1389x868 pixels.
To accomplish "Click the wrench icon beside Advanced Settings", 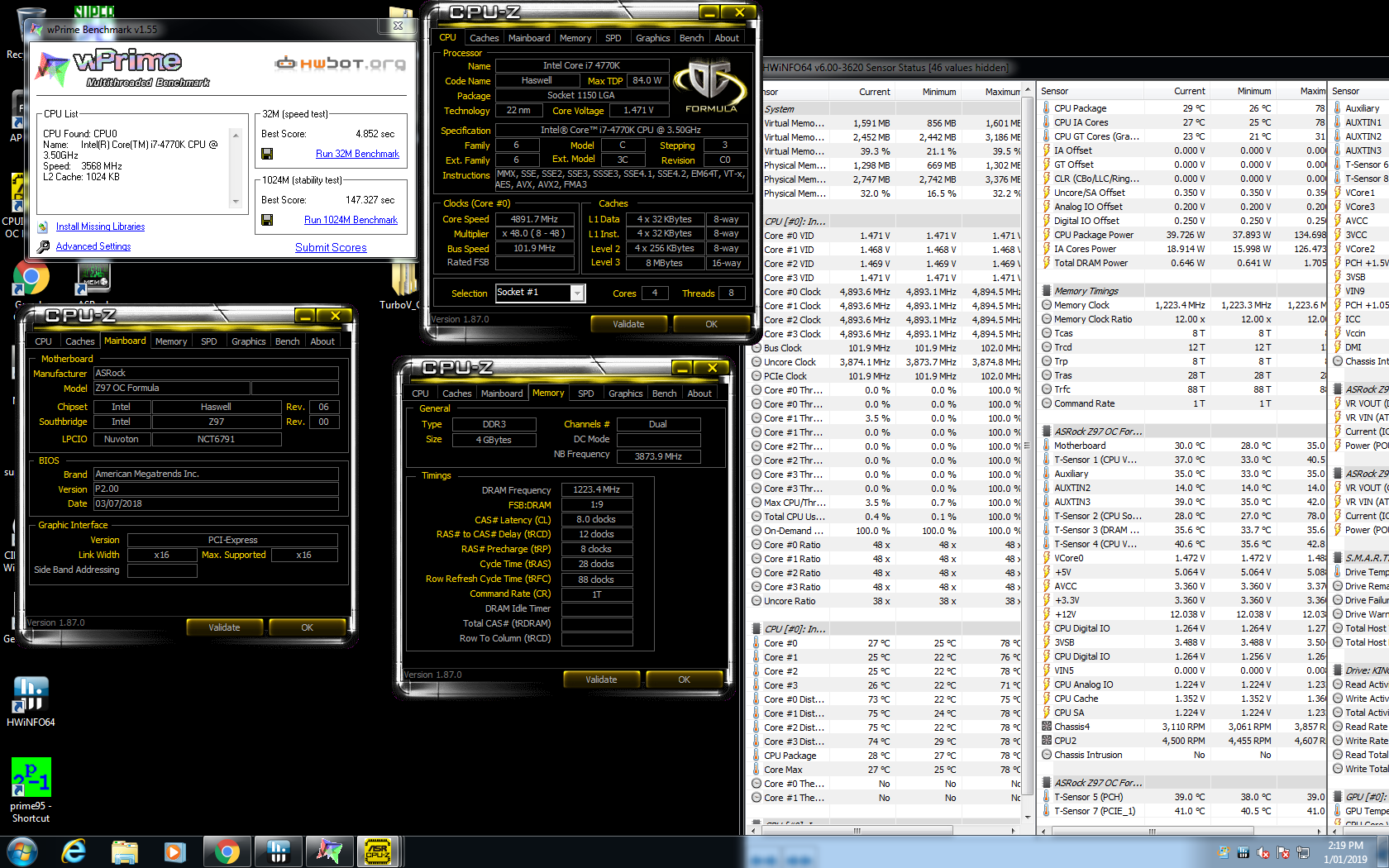I will click(x=43, y=246).
